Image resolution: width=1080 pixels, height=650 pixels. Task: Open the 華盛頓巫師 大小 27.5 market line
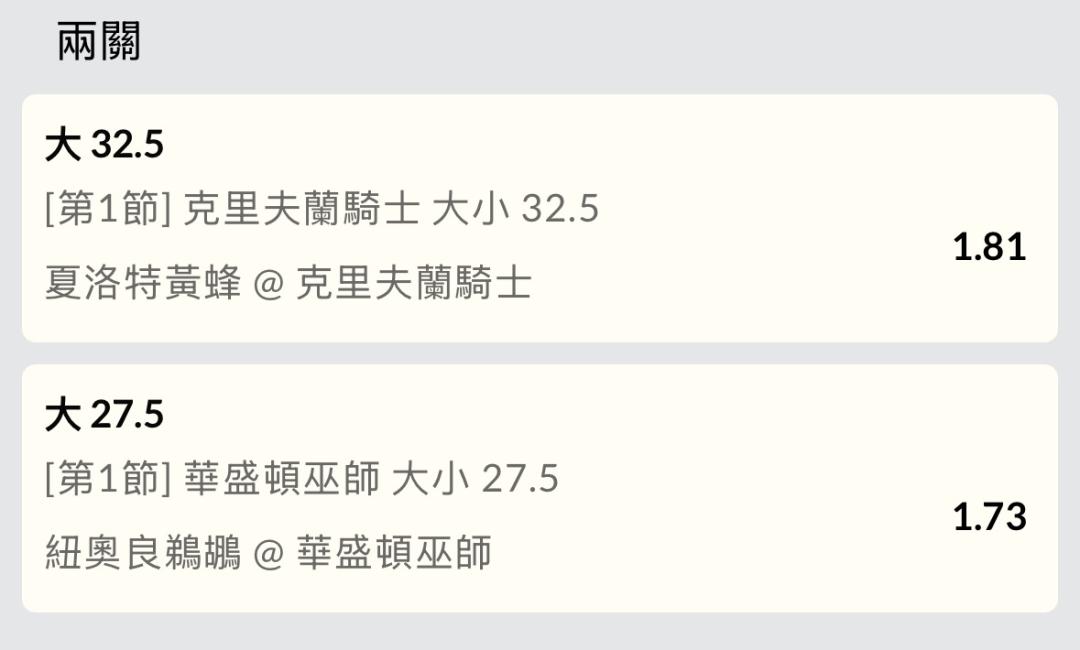[x=371, y=479]
